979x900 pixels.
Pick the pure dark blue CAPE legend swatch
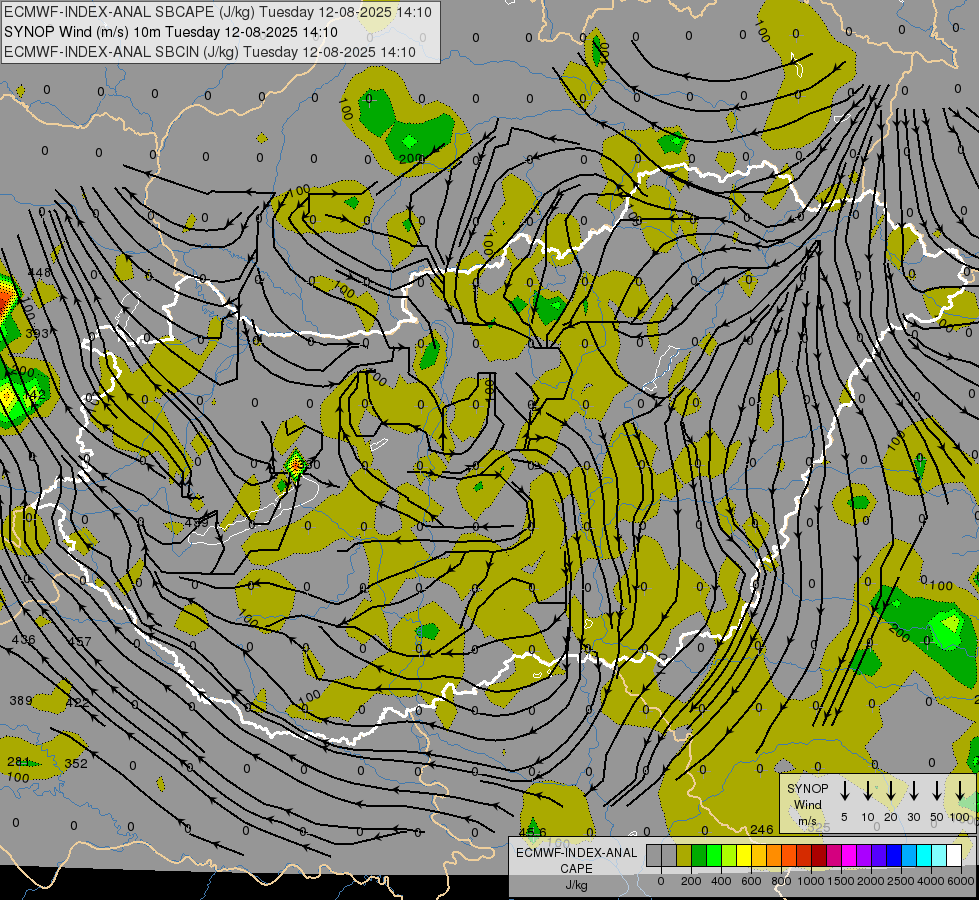[x=893, y=855]
